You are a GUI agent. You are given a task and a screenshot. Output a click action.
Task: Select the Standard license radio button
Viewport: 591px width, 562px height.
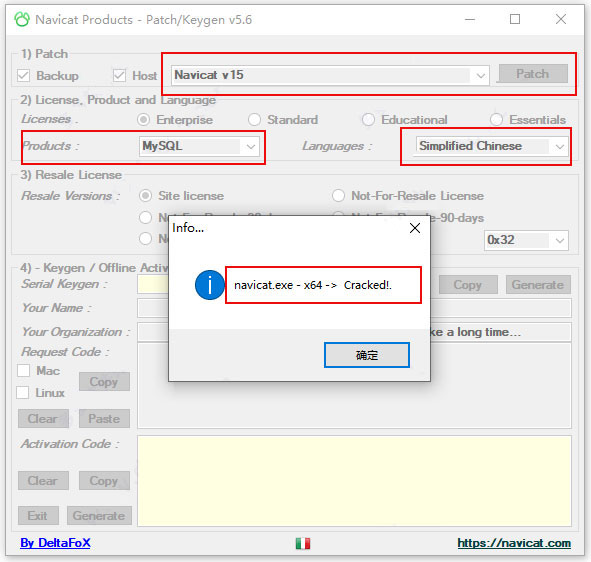254,119
